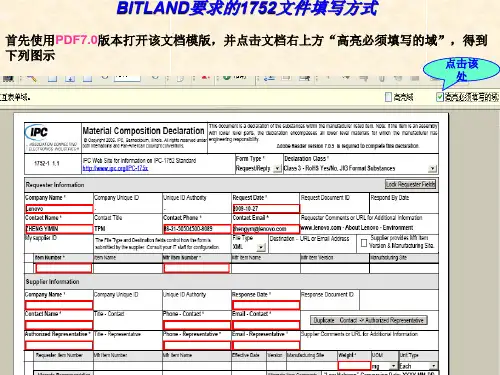Click the Request Document ID field
The image size is (500, 375).
coord(335,208)
